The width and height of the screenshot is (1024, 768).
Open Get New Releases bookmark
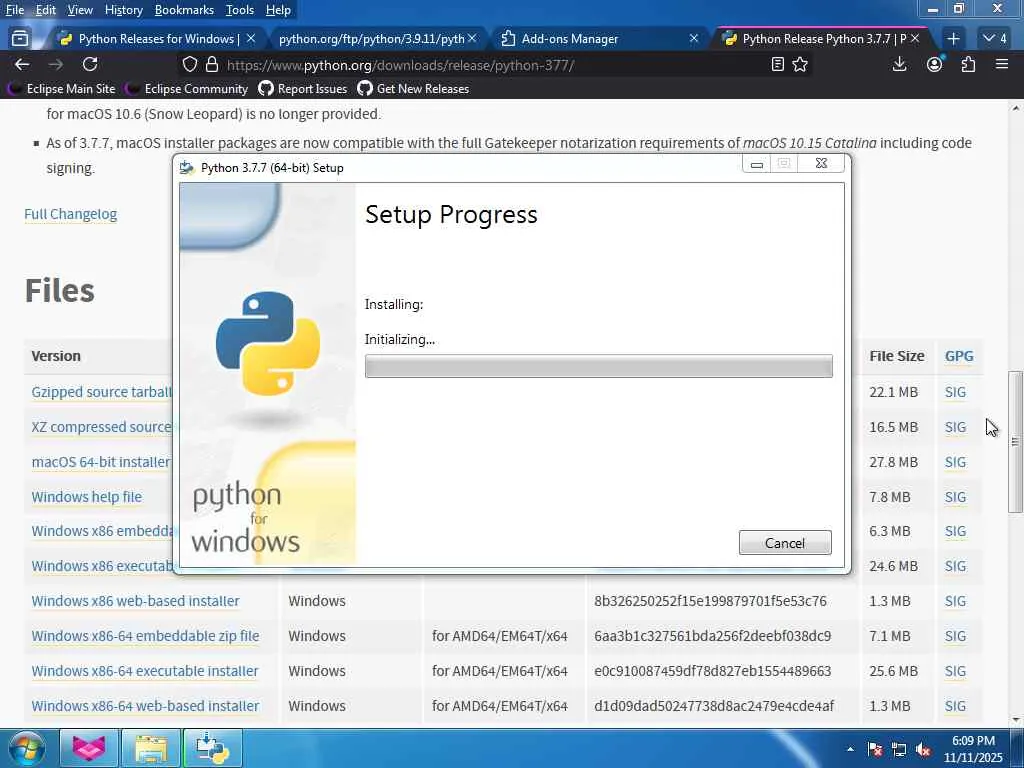(413, 88)
